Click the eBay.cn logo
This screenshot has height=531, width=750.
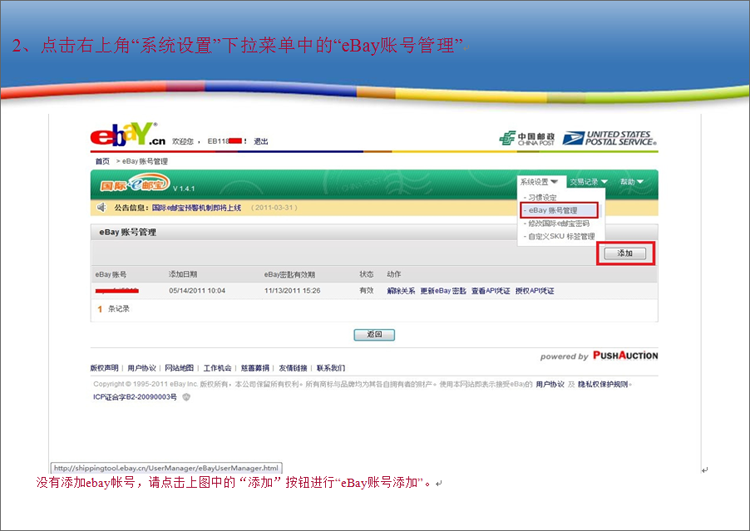[x=128, y=134]
